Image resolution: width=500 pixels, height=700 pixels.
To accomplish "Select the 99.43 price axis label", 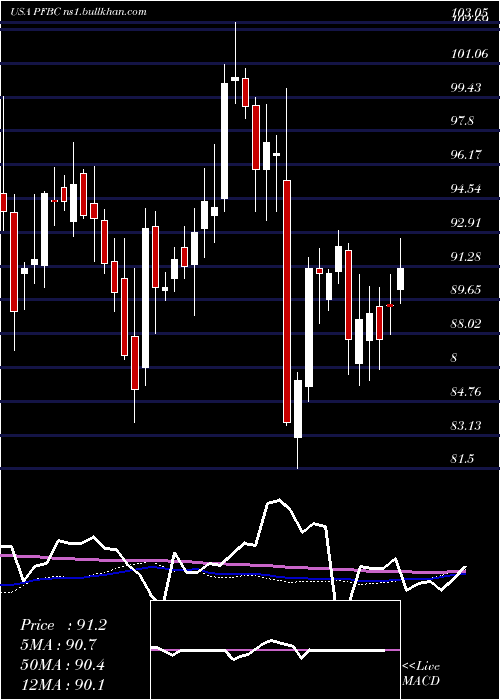I will 466,88.
